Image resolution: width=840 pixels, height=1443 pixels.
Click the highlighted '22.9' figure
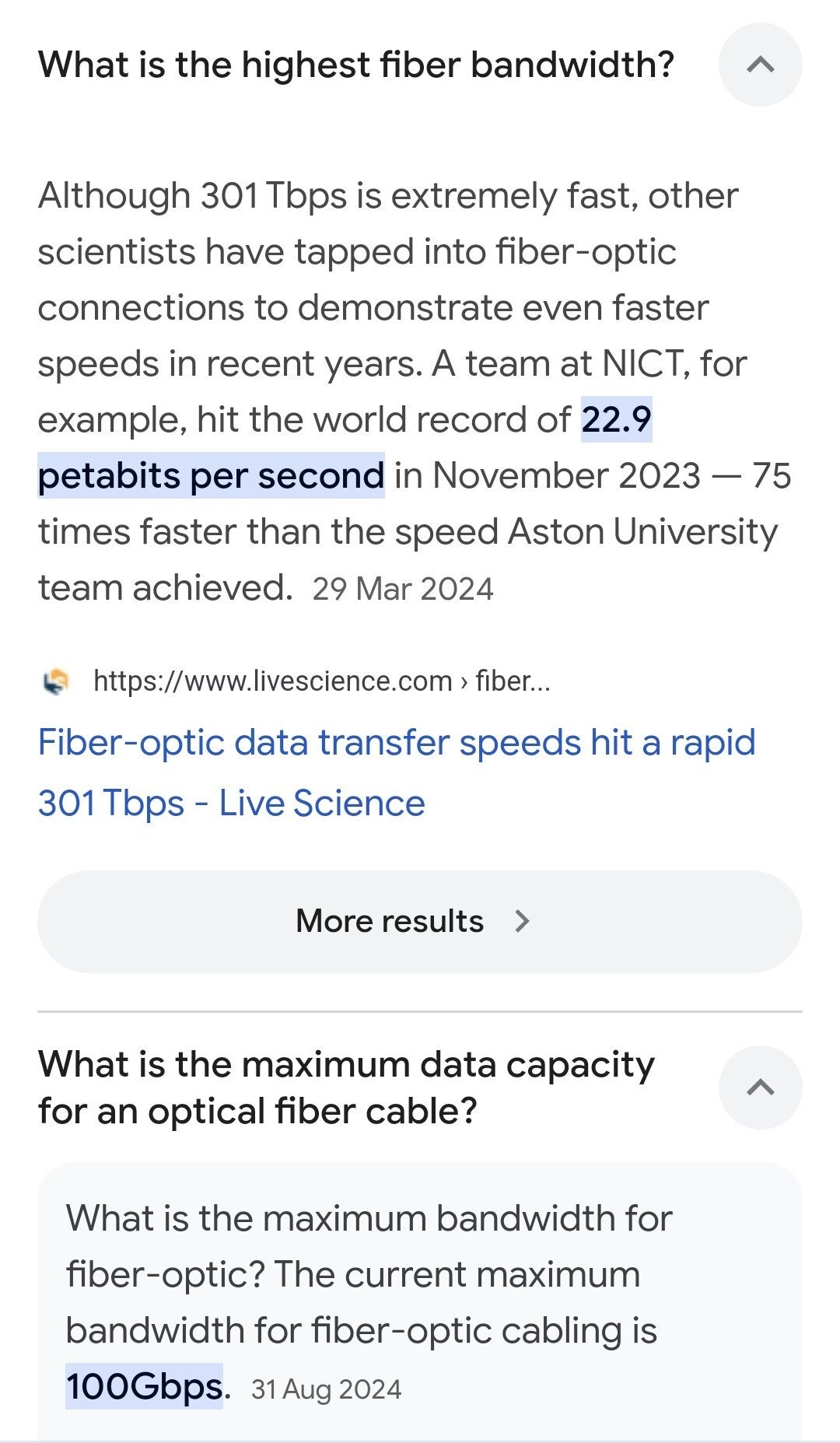coord(616,420)
